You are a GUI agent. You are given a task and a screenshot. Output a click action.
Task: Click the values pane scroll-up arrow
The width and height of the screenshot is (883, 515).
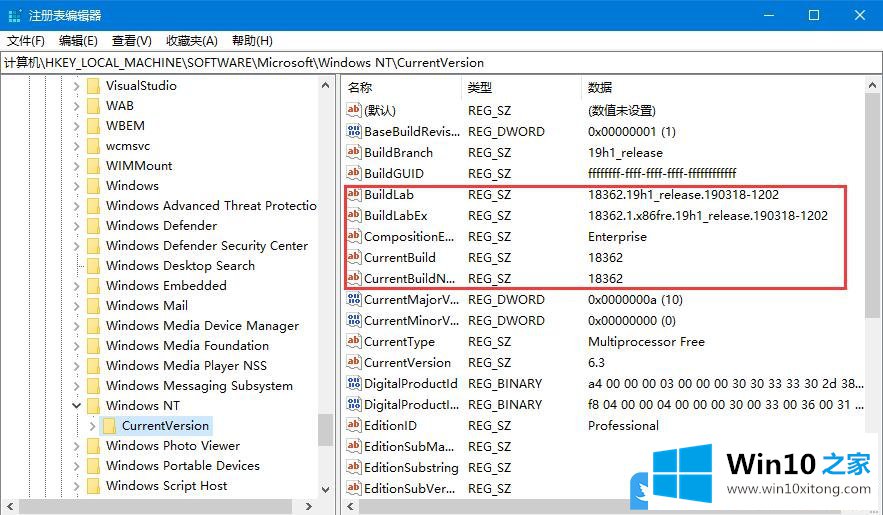873,86
